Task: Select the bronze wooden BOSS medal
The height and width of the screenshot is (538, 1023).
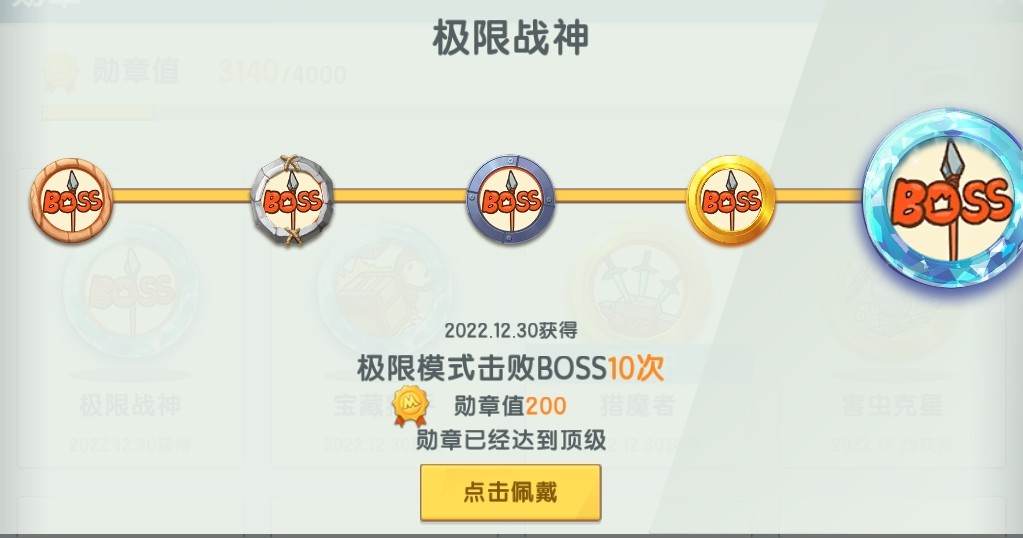Action: coord(72,200)
